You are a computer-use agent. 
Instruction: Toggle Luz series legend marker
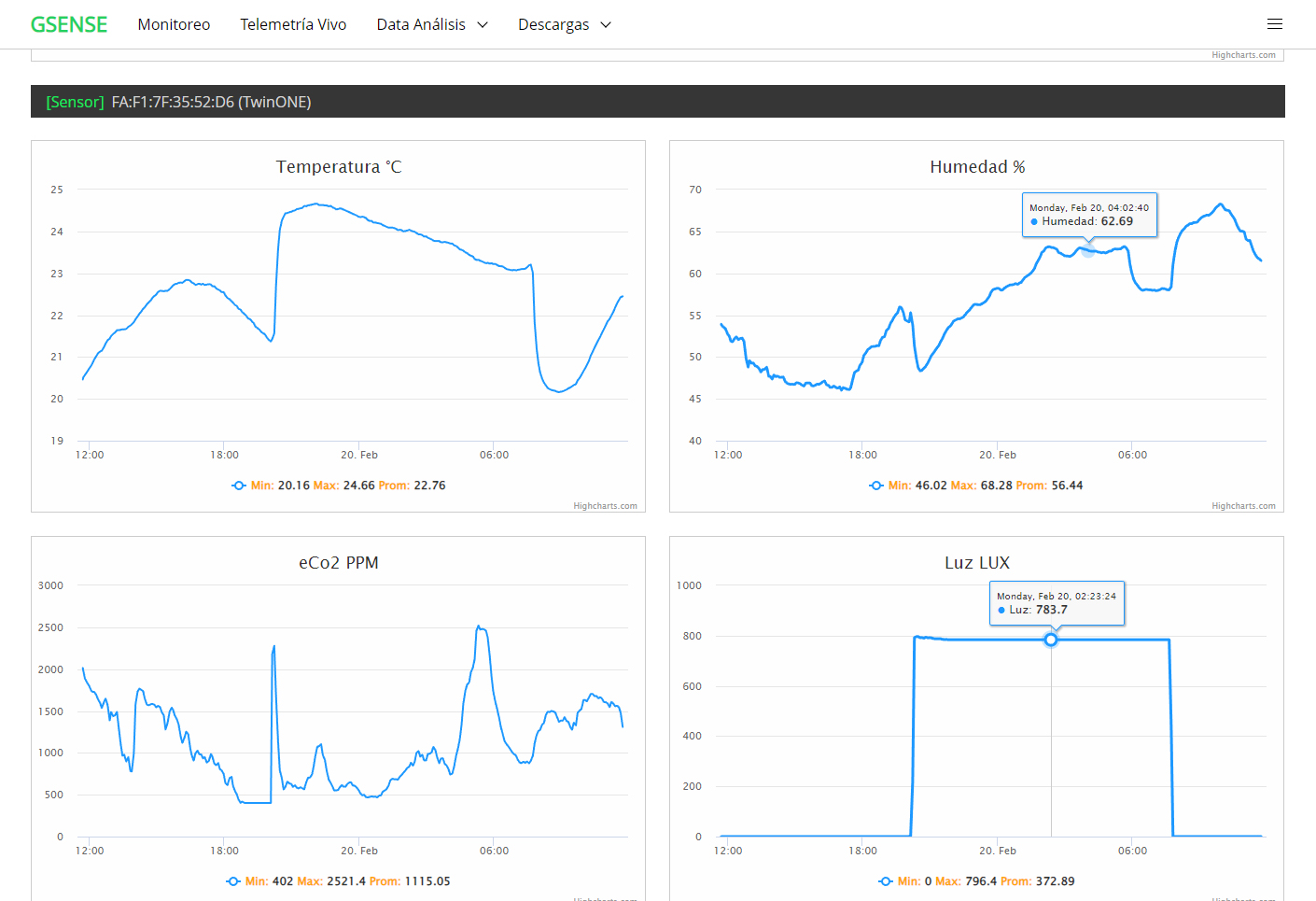[886, 881]
